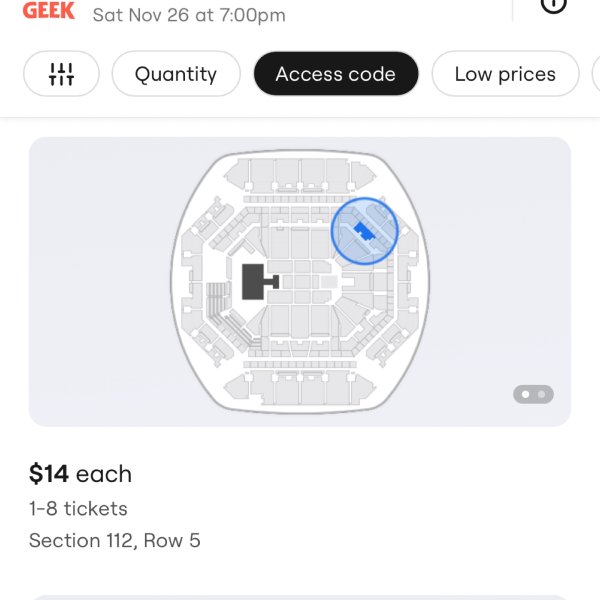Reveal the partially hidden filter pill at right

coord(596,73)
